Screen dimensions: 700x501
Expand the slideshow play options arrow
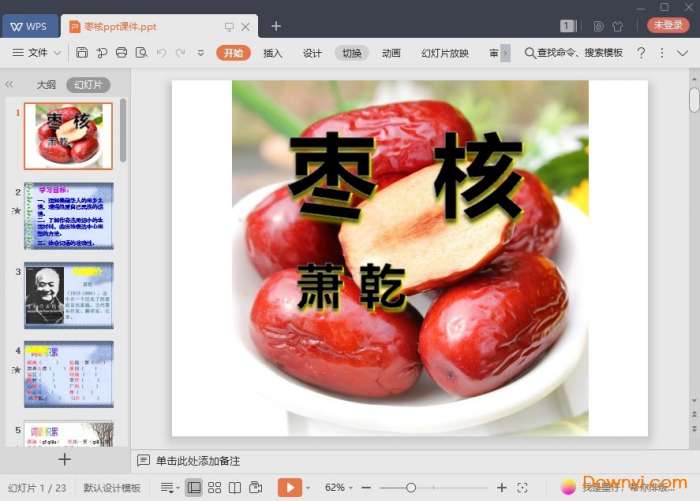tap(308, 488)
